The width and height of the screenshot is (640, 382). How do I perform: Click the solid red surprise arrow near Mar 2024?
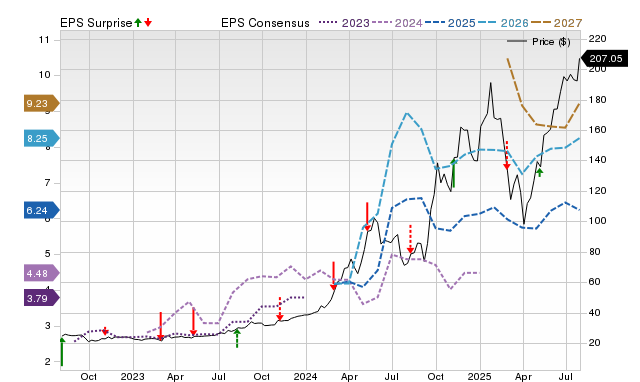pyautogui.click(x=333, y=276)
